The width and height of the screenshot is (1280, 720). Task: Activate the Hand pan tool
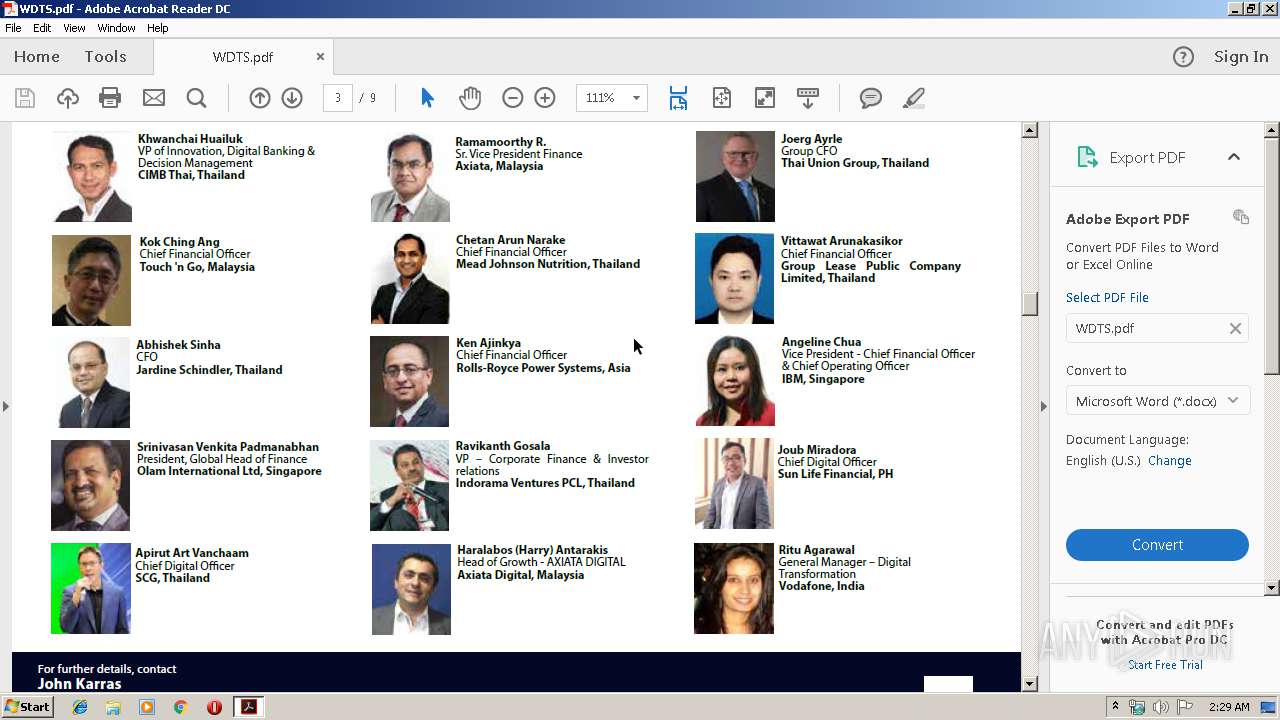coord(470,98)
